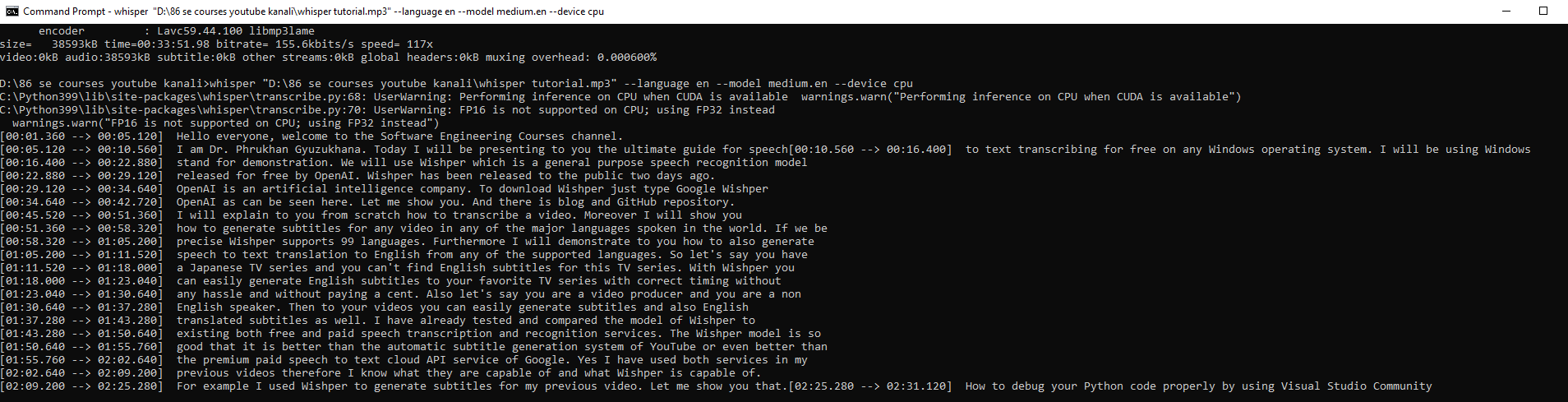Minimize the Command Prompt window

click(x=1506, y=12)
